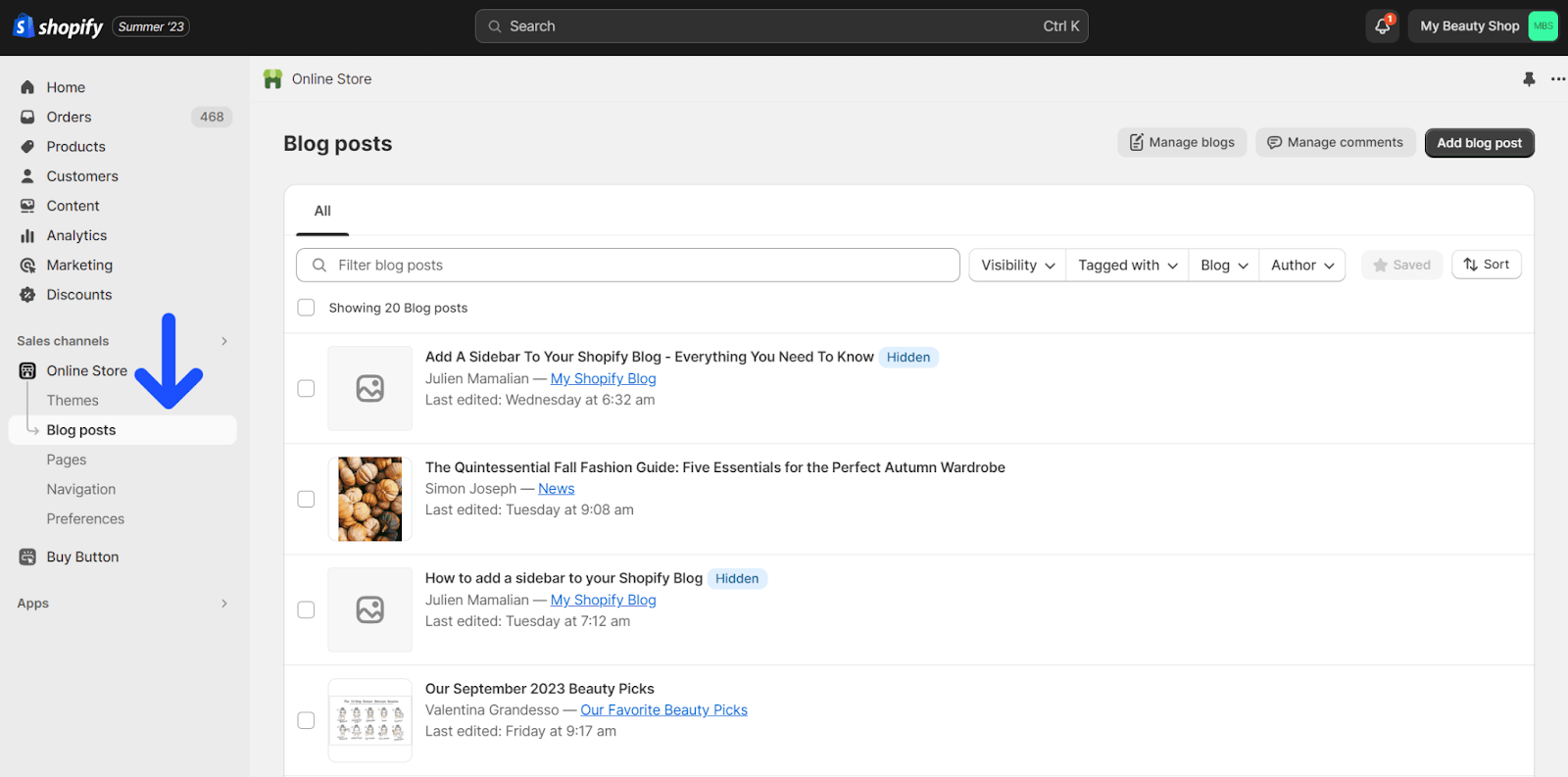The width and height of the screenshot is (1568, 777).
Task: Click the Manage comments button
Action: (x=1335, y=142)
